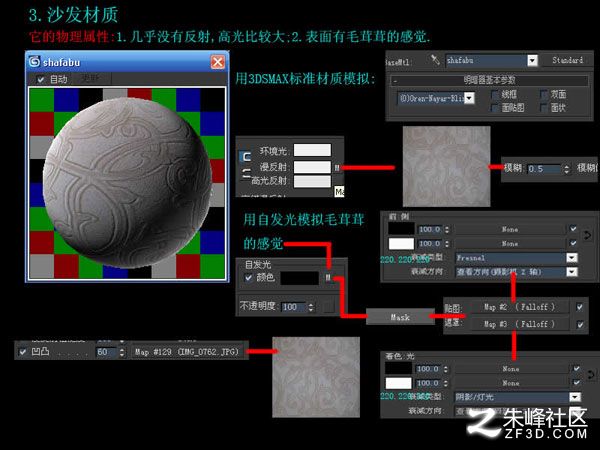Screen dimensions: 600x450
Task: Click the M map button next to self-illumination color
Action: pyautogui.click(x=328, y=277)
